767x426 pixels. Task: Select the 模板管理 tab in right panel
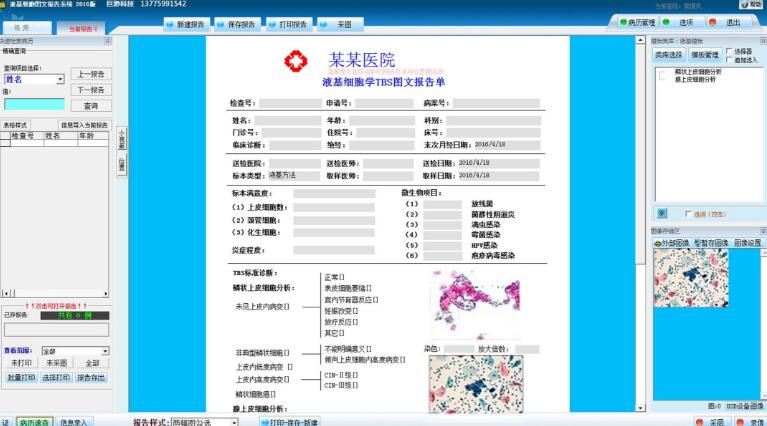point(704,55)
